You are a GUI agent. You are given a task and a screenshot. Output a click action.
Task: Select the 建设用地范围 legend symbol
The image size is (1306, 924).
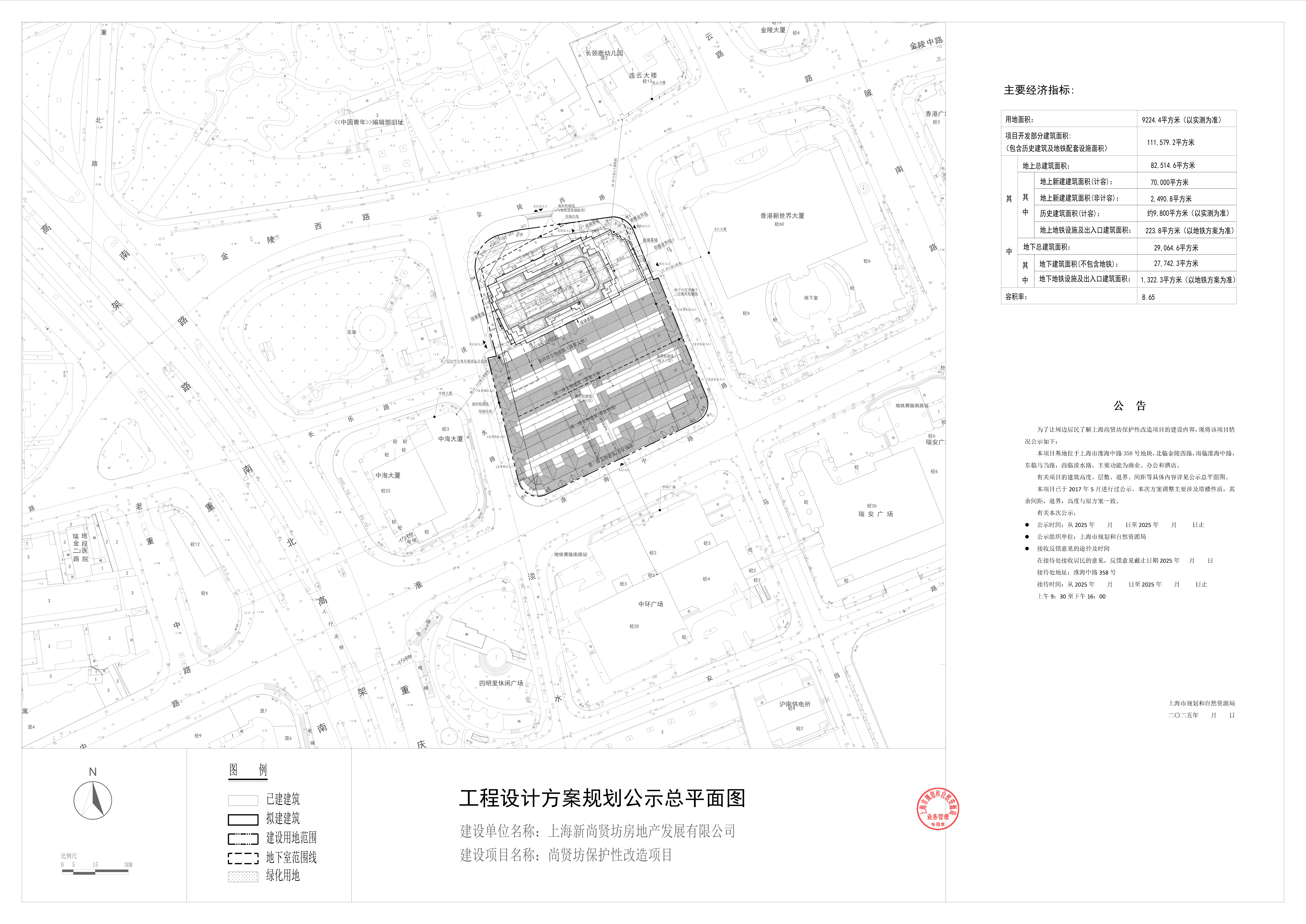tap(243, 839)
